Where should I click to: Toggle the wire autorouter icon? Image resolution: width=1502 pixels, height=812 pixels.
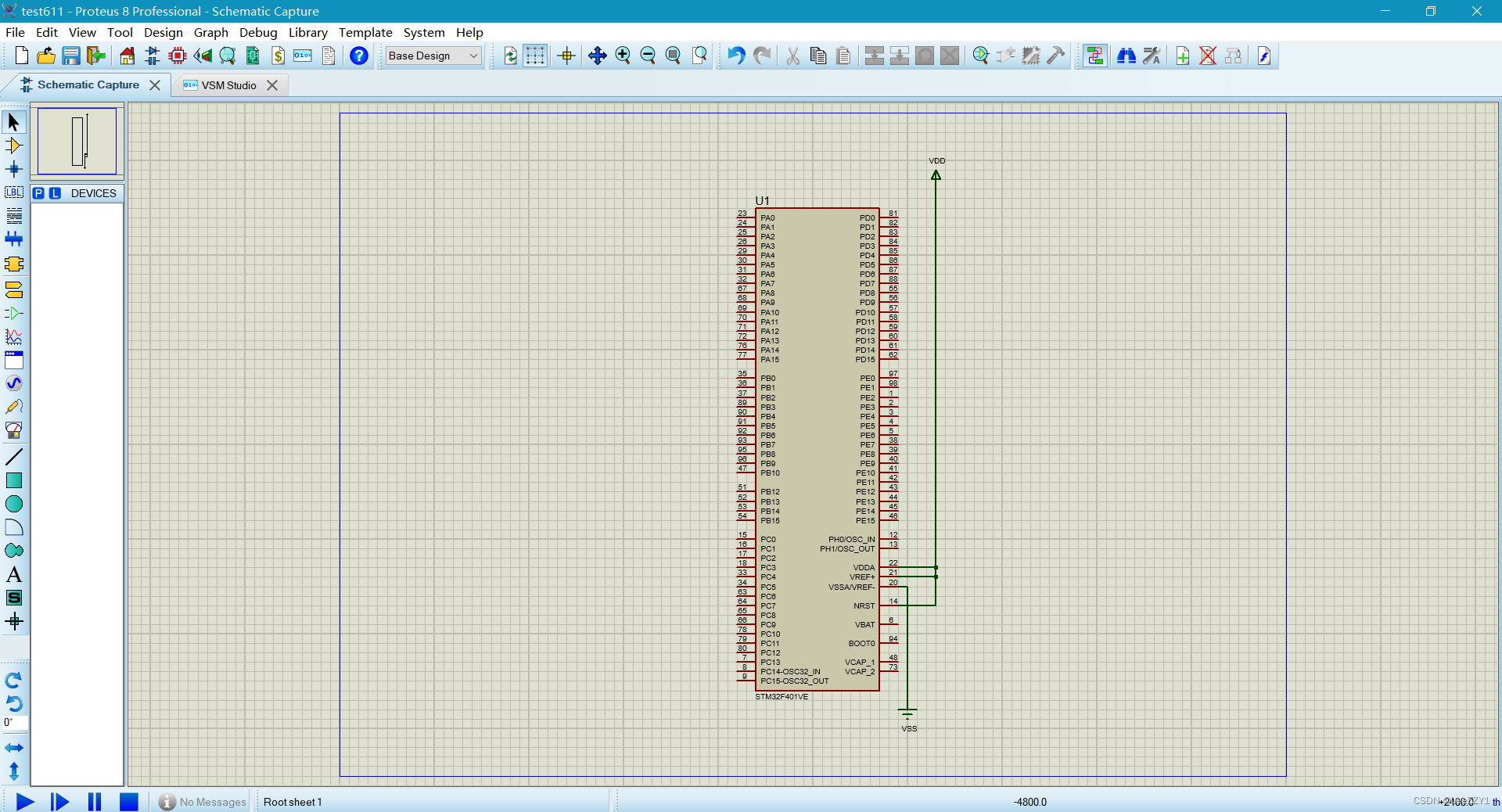click(1095, 56)
